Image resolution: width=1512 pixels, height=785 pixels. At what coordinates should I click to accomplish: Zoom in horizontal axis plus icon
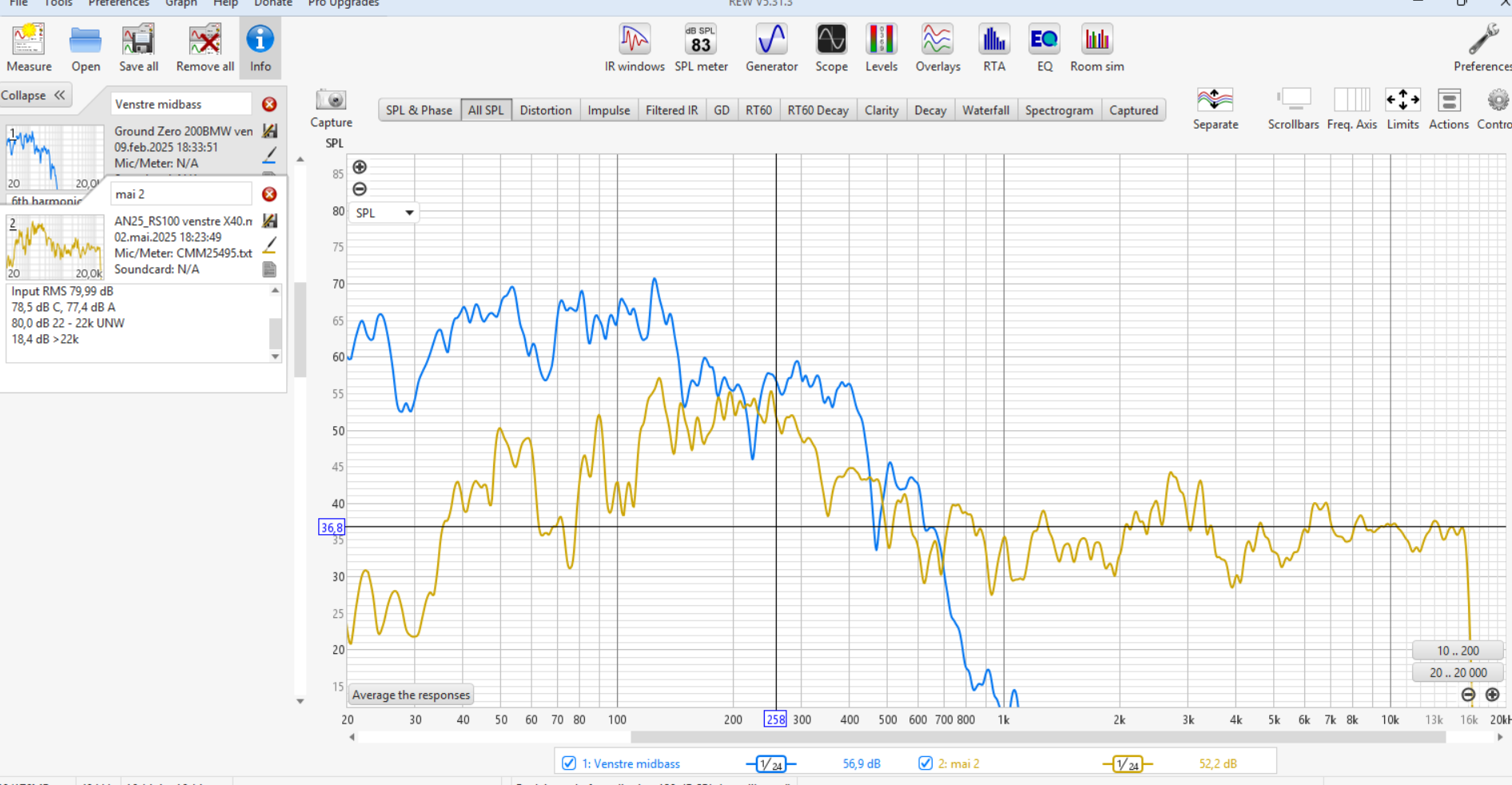1492,695
